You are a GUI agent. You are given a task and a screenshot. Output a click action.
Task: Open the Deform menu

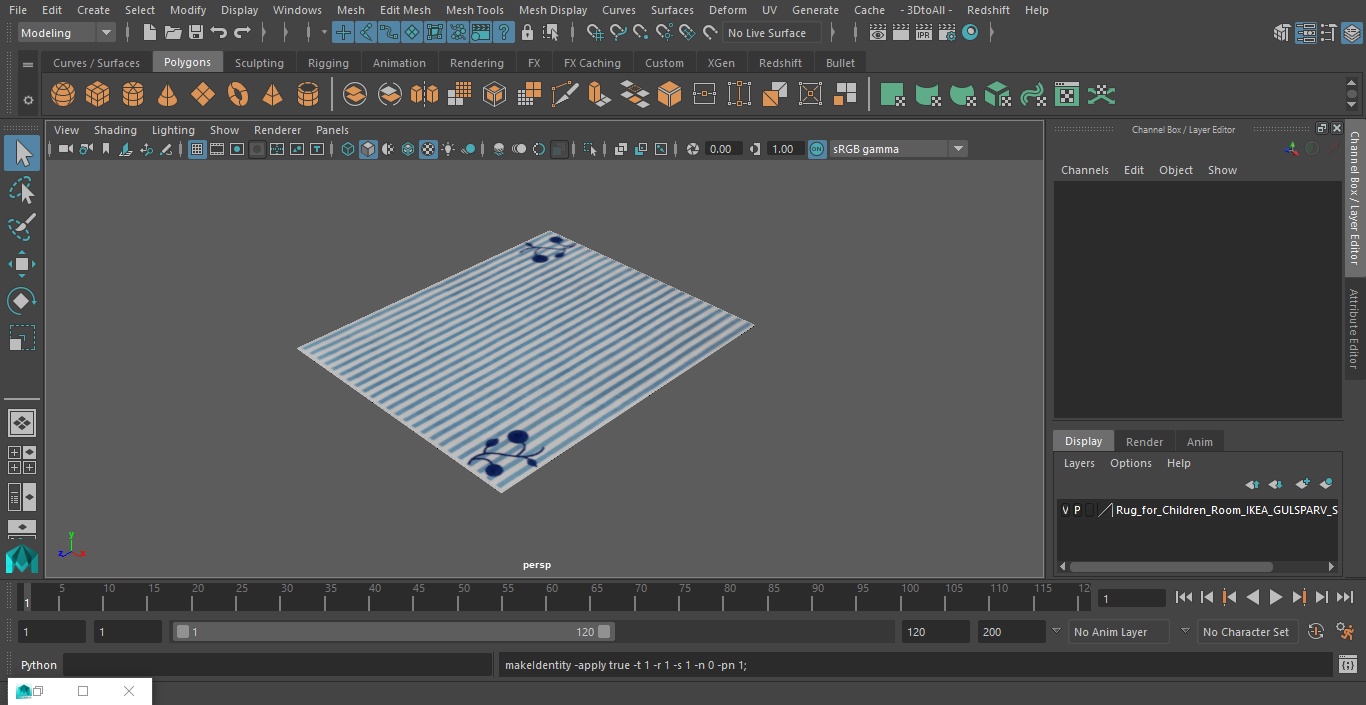click(x=727, y=10)
